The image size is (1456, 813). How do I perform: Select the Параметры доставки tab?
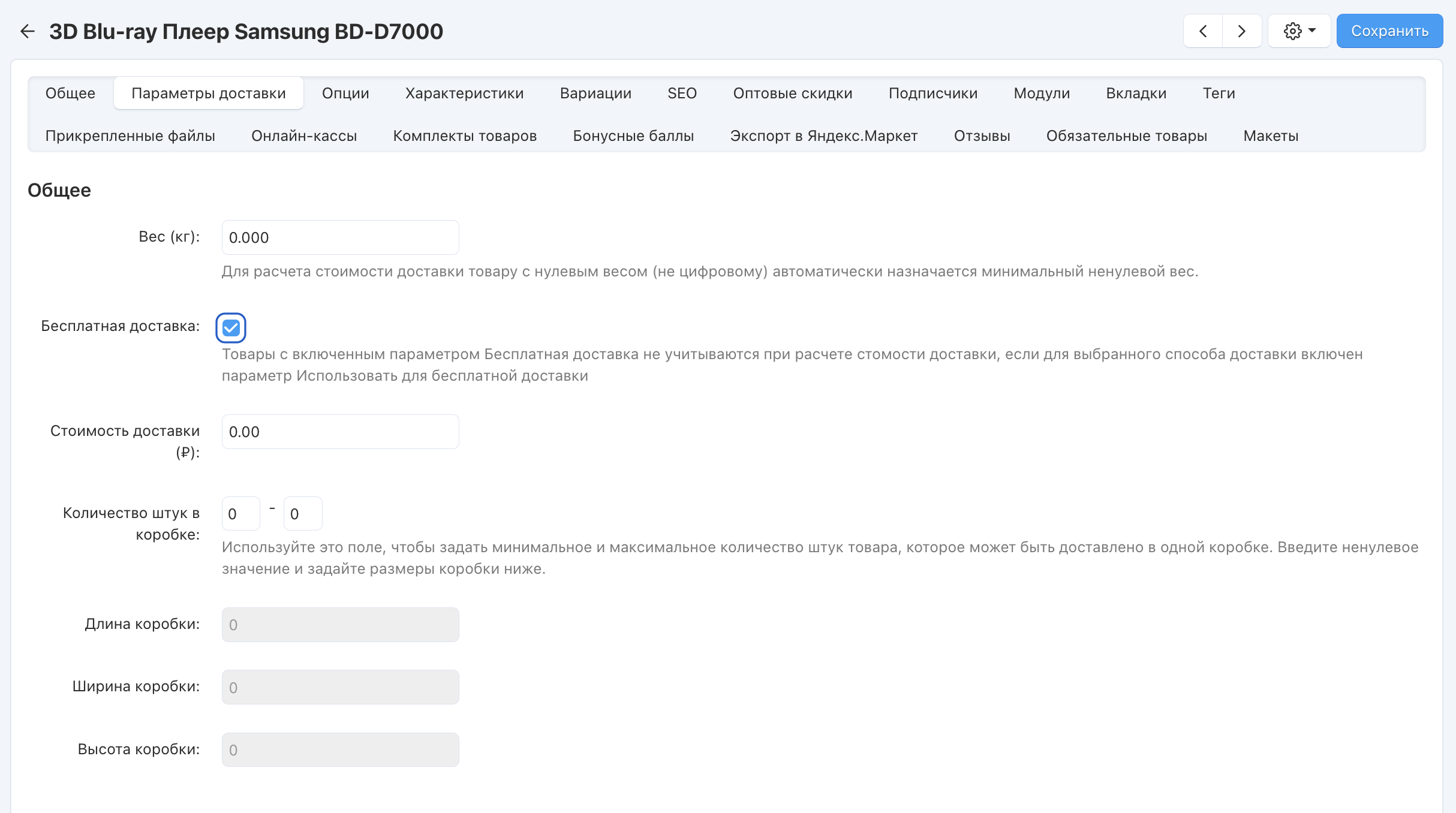(x=209, y=93)
